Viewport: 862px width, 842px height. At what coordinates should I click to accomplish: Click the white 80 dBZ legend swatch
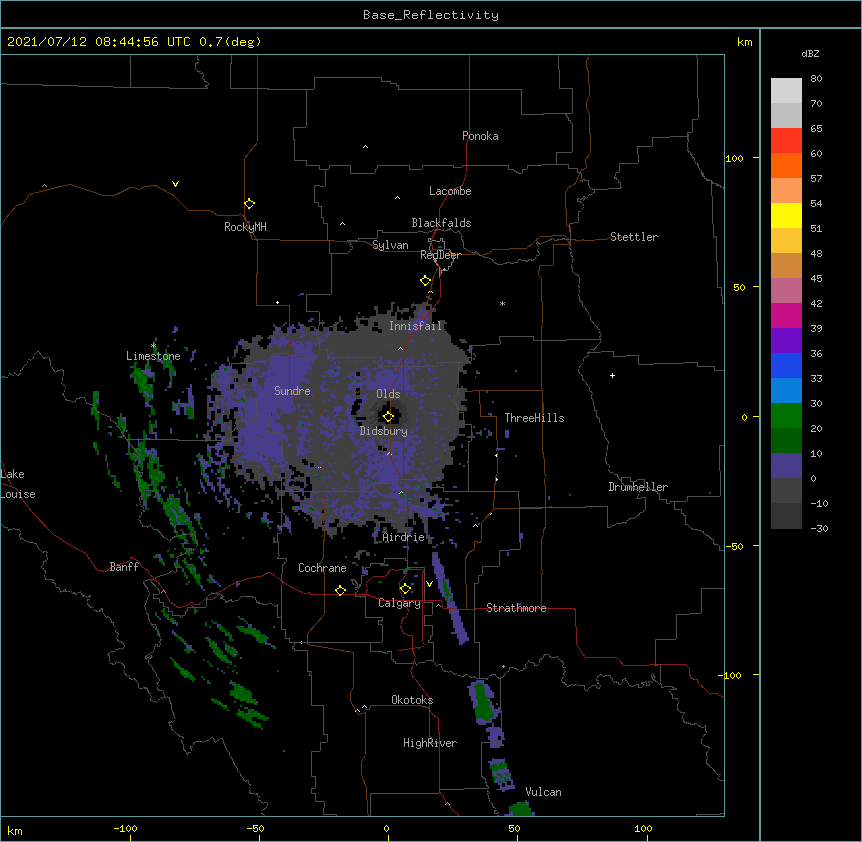[786, 90]
